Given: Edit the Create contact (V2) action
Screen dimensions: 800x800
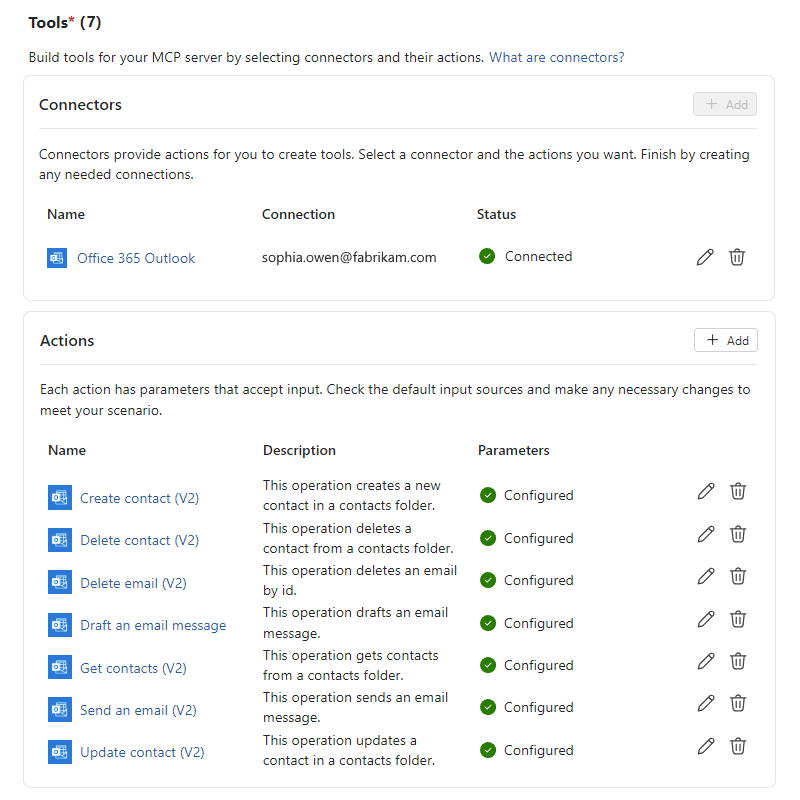Looking at the screenshot, I should (x=706, y=491).
